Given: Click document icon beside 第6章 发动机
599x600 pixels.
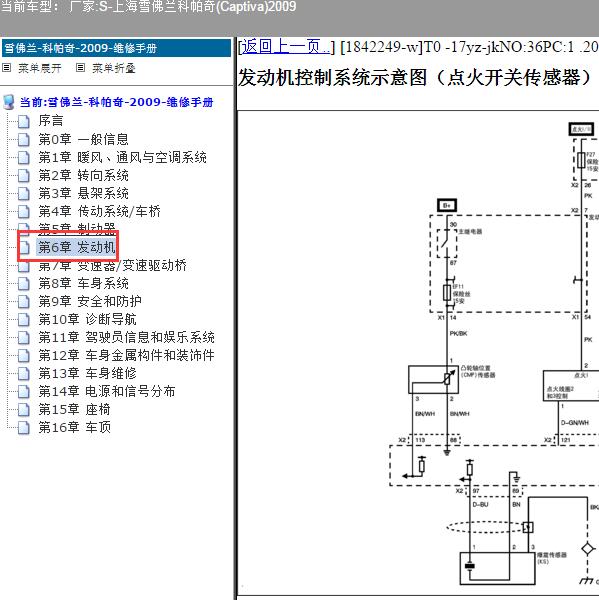Looking at the screenshot, I should click(x=24, y=248).
